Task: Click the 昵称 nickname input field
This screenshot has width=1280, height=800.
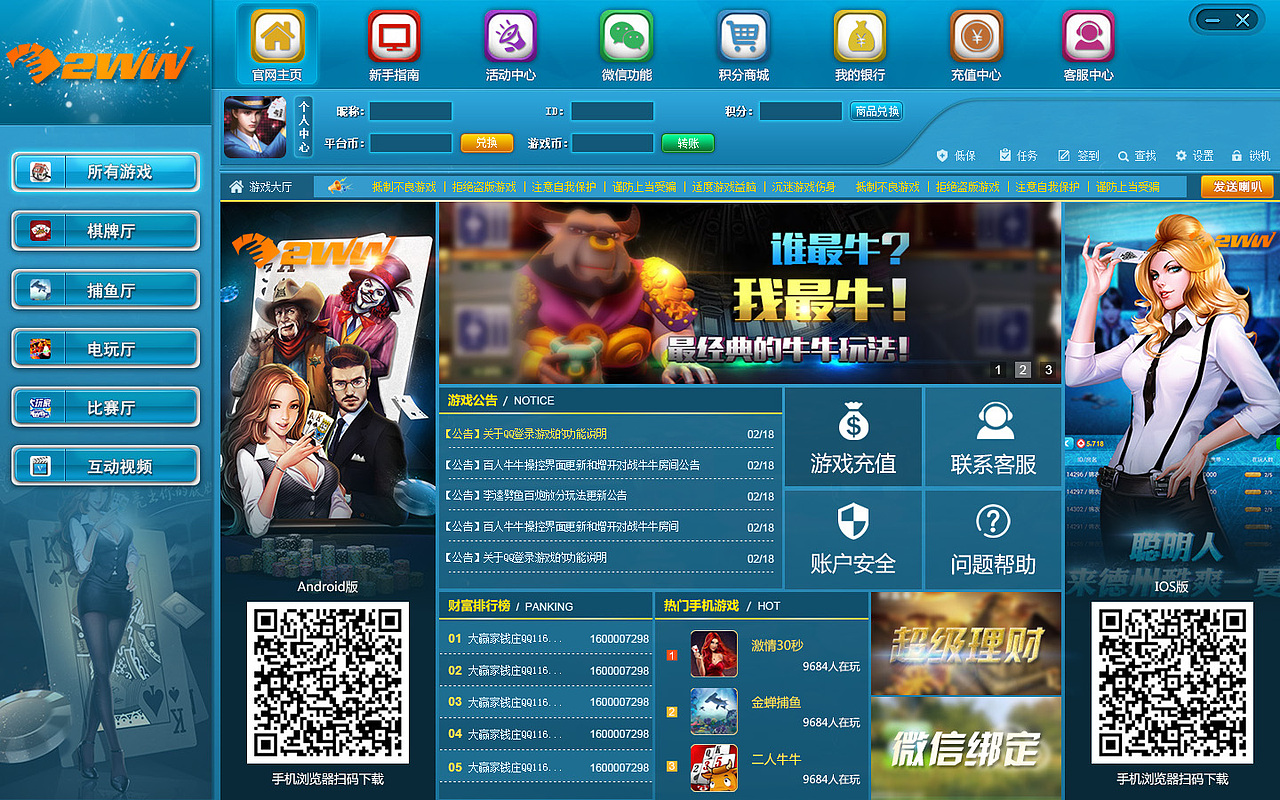Action: tap(410, 111)
